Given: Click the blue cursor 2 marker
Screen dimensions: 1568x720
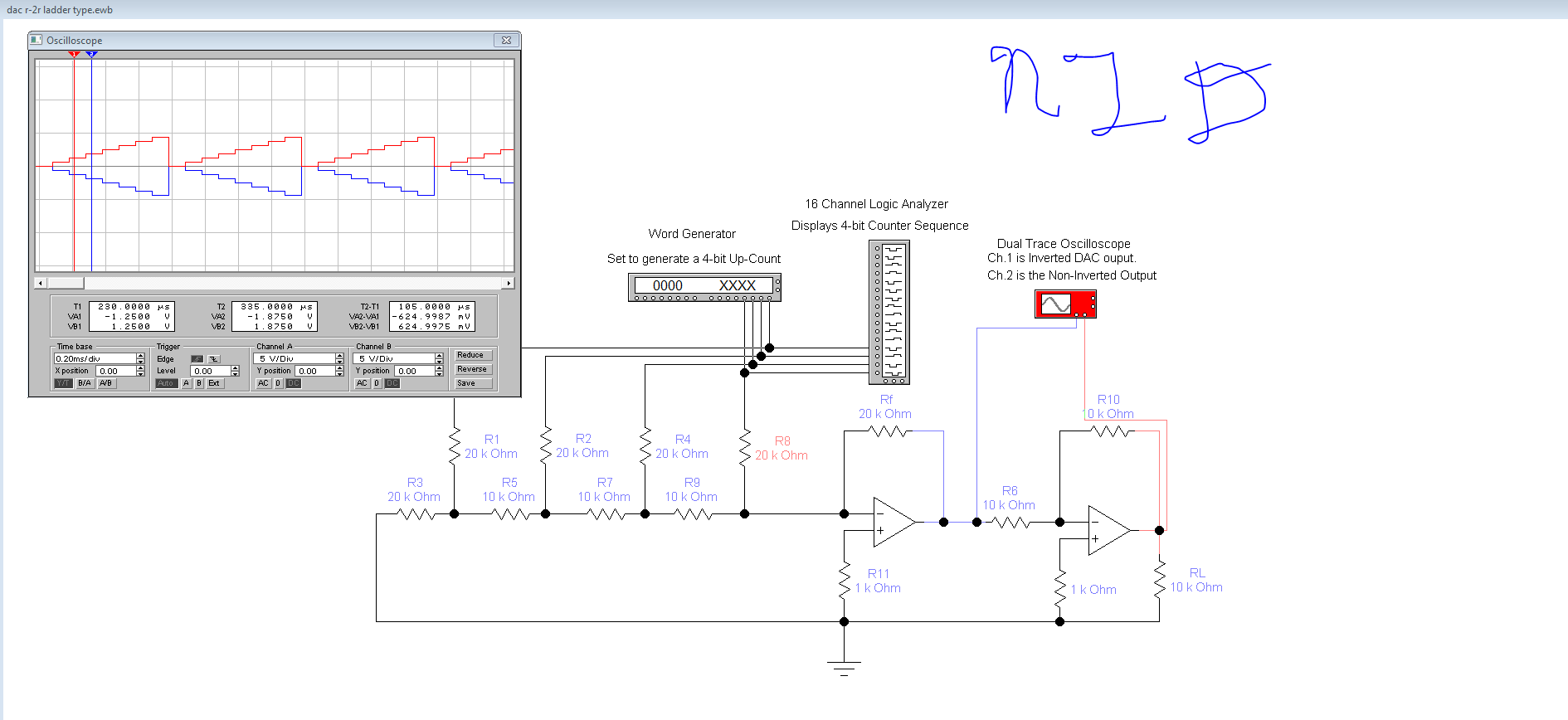Looking at the screenshot, I should pyautogui.click(x=91, y=54).
